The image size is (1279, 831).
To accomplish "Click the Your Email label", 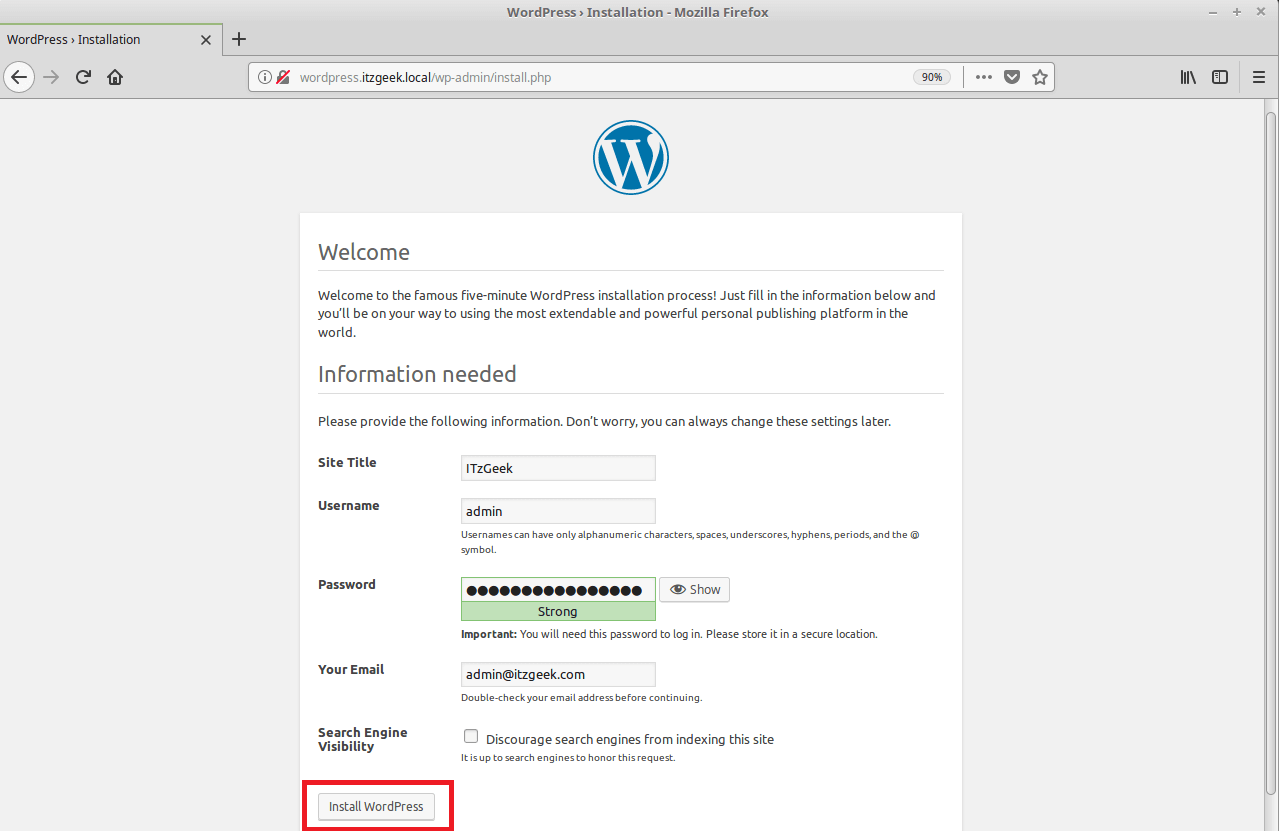I will point(351,670).
